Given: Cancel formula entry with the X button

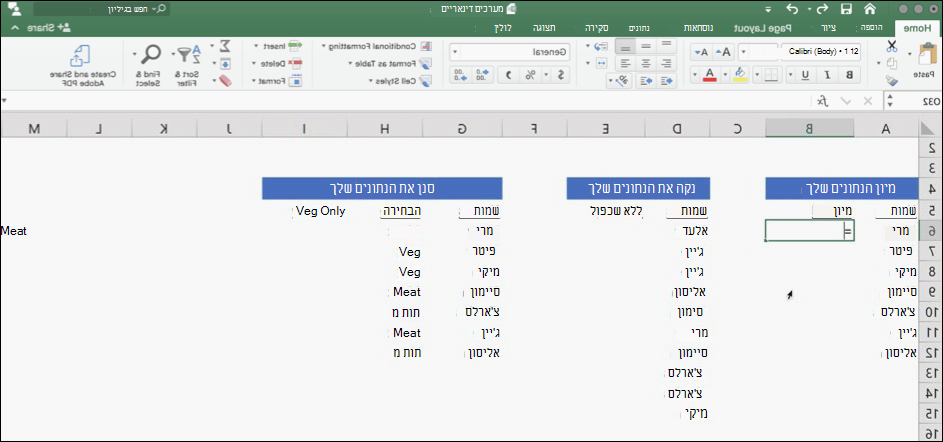Looking at the screenshot, I should click(x=867, y=101).
